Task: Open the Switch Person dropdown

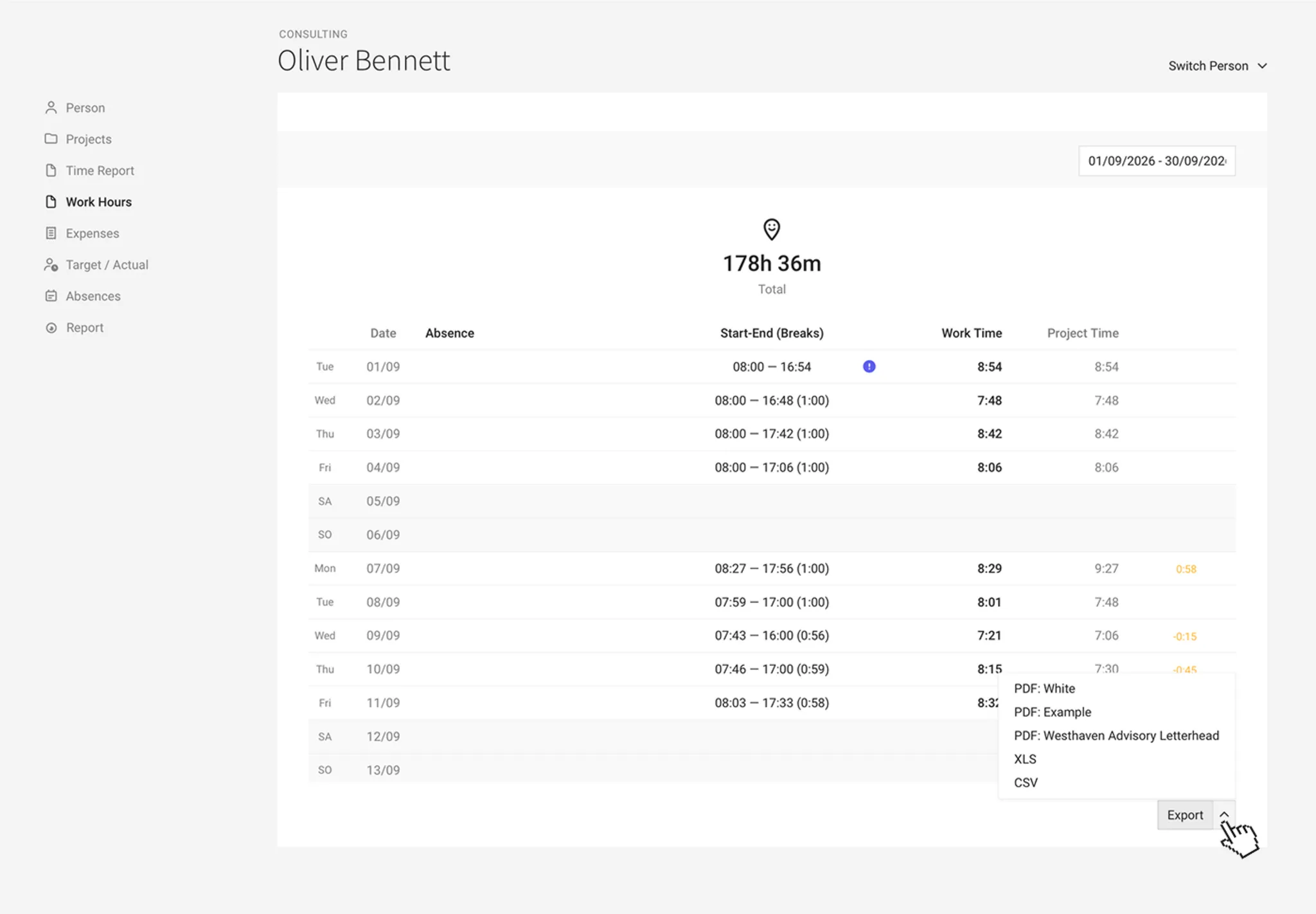Action: tap(1217, 66)
